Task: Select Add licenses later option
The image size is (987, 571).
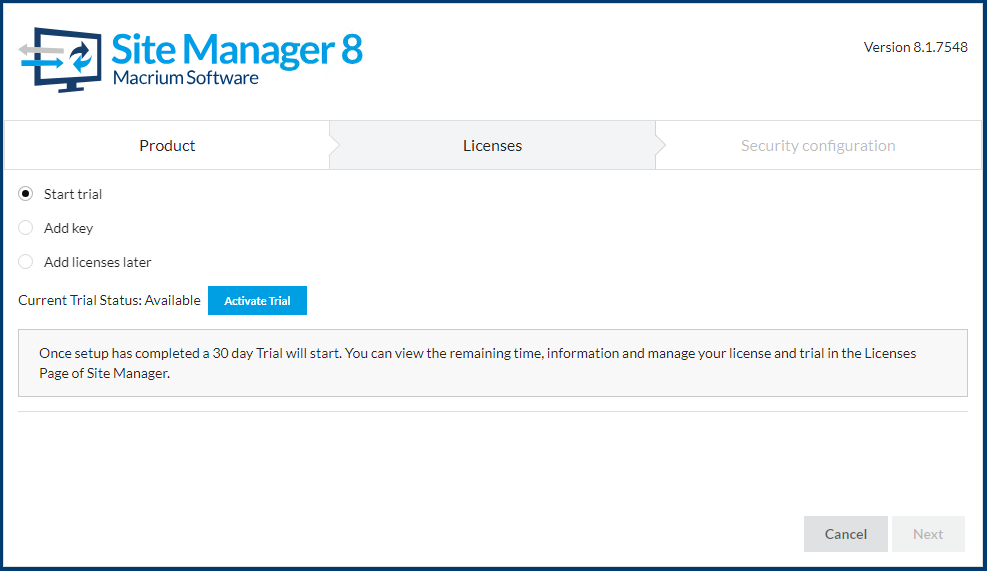Action: [x=26, y=262]
